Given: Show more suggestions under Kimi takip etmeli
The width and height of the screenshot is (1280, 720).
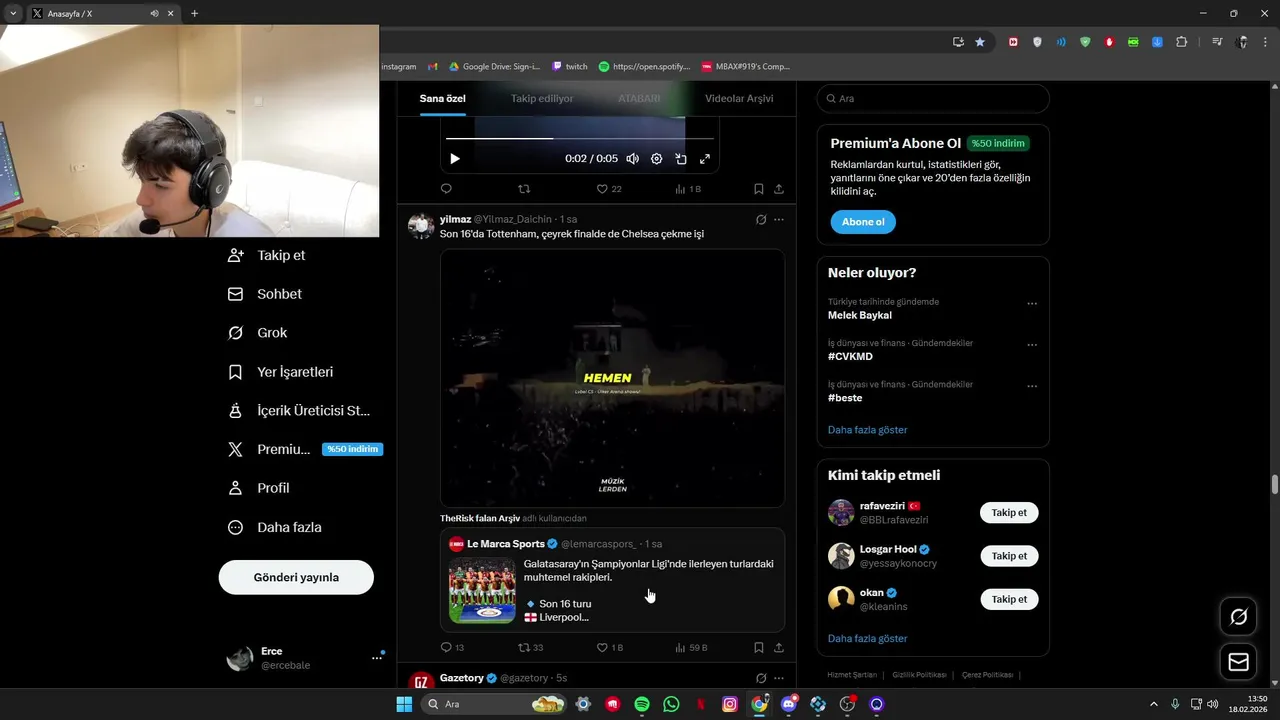Looking at the screenshot, I should [x=868, y=638].
